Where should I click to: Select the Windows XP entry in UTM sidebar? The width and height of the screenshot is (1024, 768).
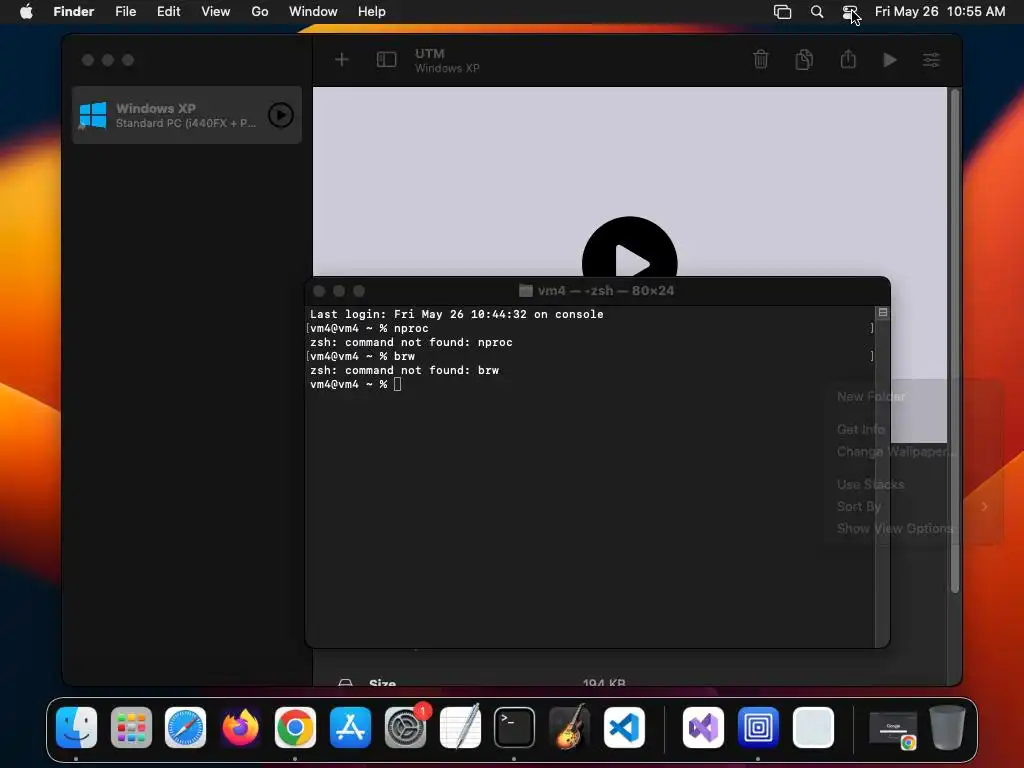tap(187, 115)
